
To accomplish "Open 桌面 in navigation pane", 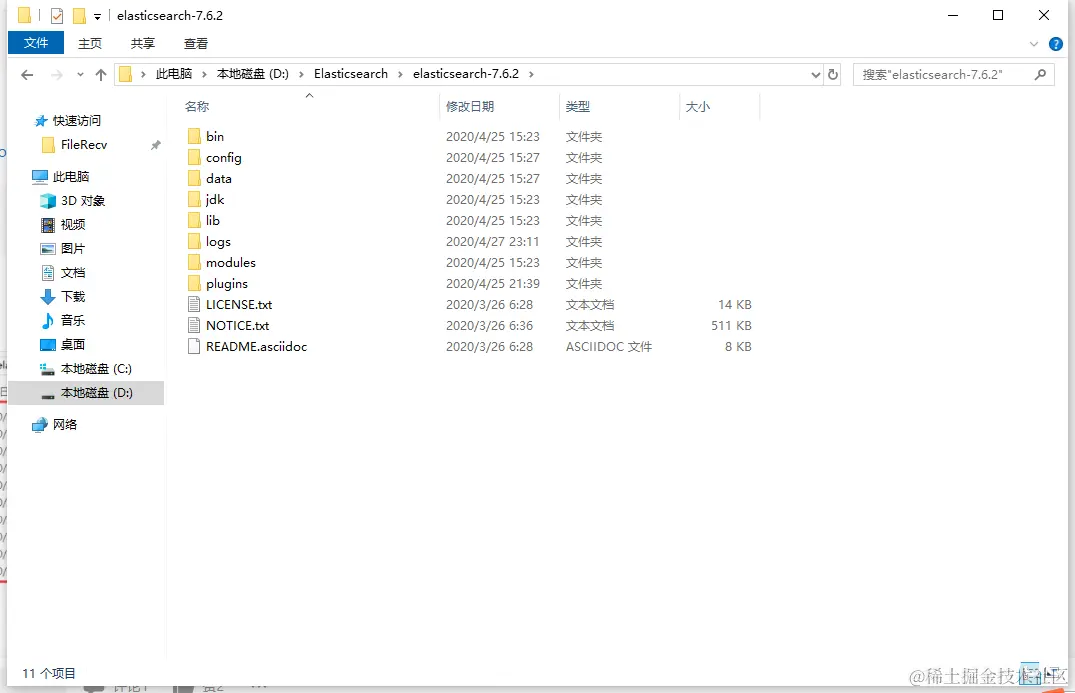I will 63,345.
